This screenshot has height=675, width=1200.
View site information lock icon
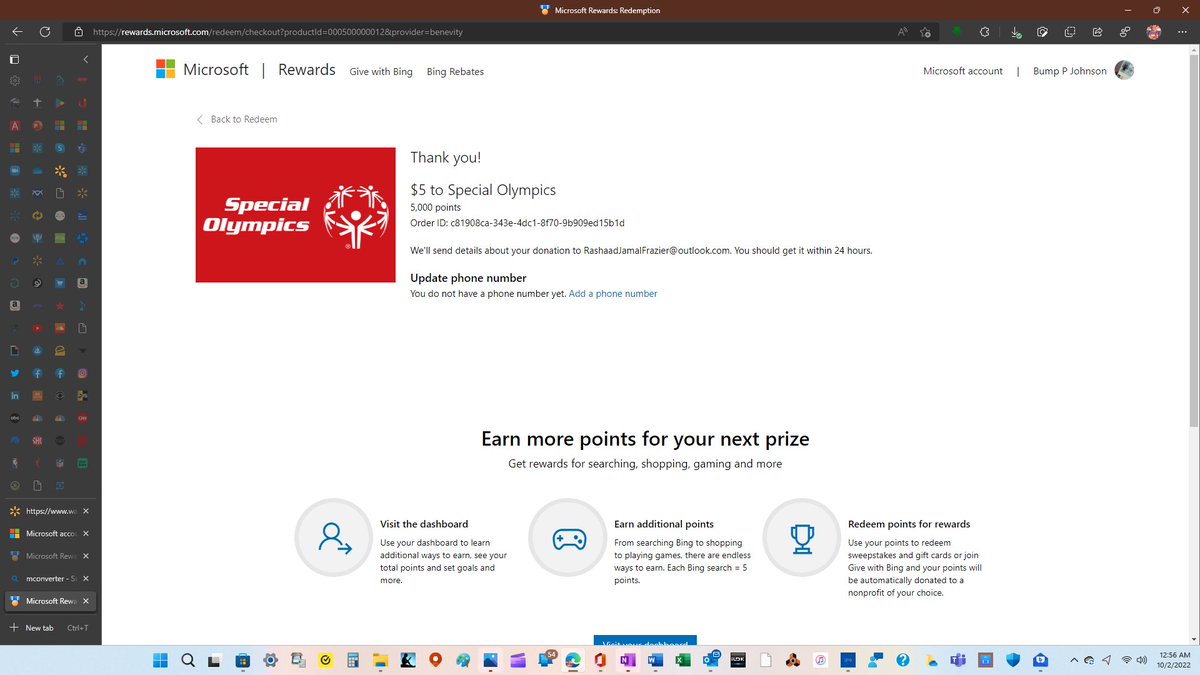78,32
